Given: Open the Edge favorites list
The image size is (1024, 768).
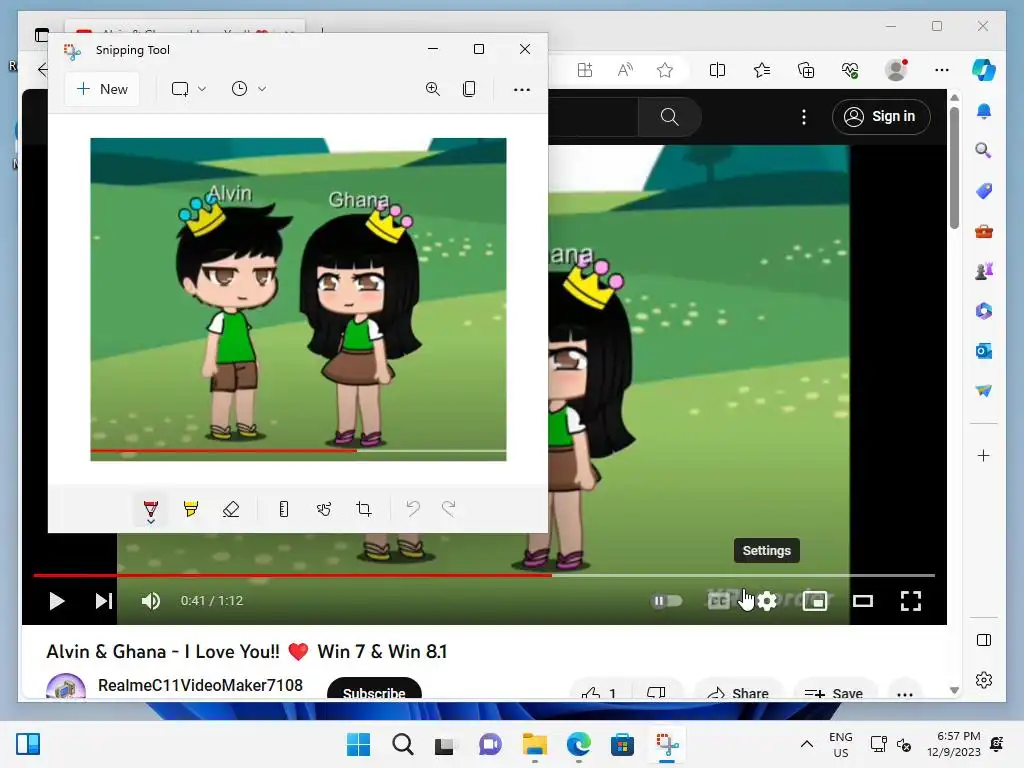Looking at the screenshot, I should 761,70.
